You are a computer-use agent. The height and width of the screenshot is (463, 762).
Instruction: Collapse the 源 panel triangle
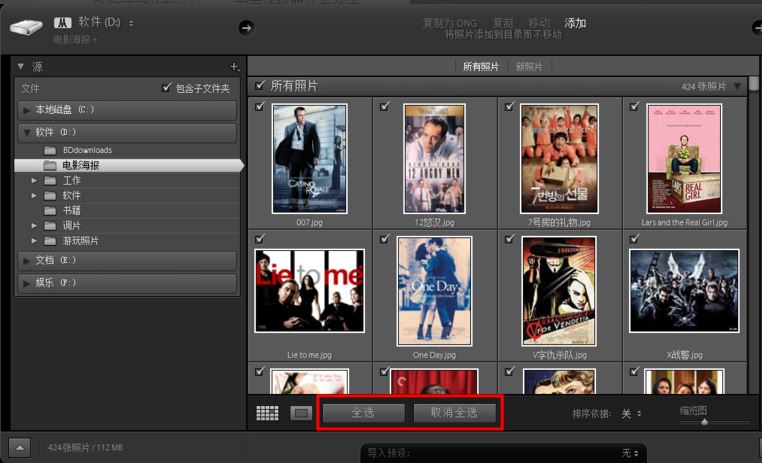[x=21, y=67]
